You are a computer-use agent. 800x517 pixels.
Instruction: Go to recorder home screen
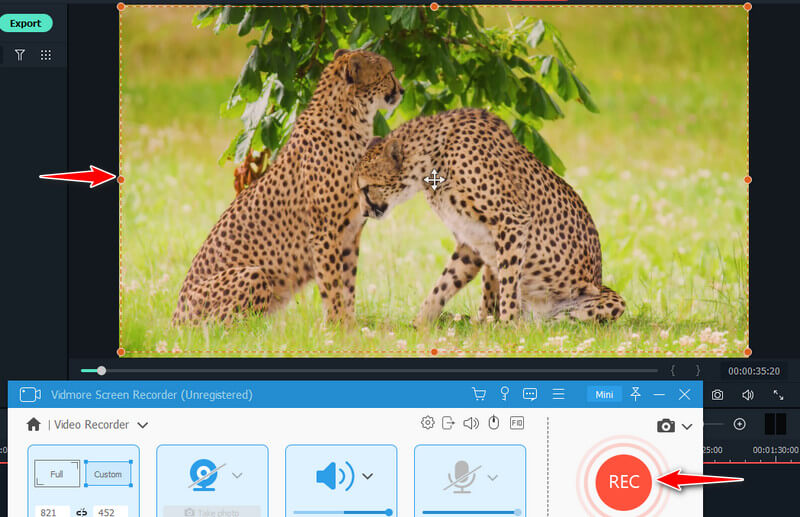tap(34, 424)
